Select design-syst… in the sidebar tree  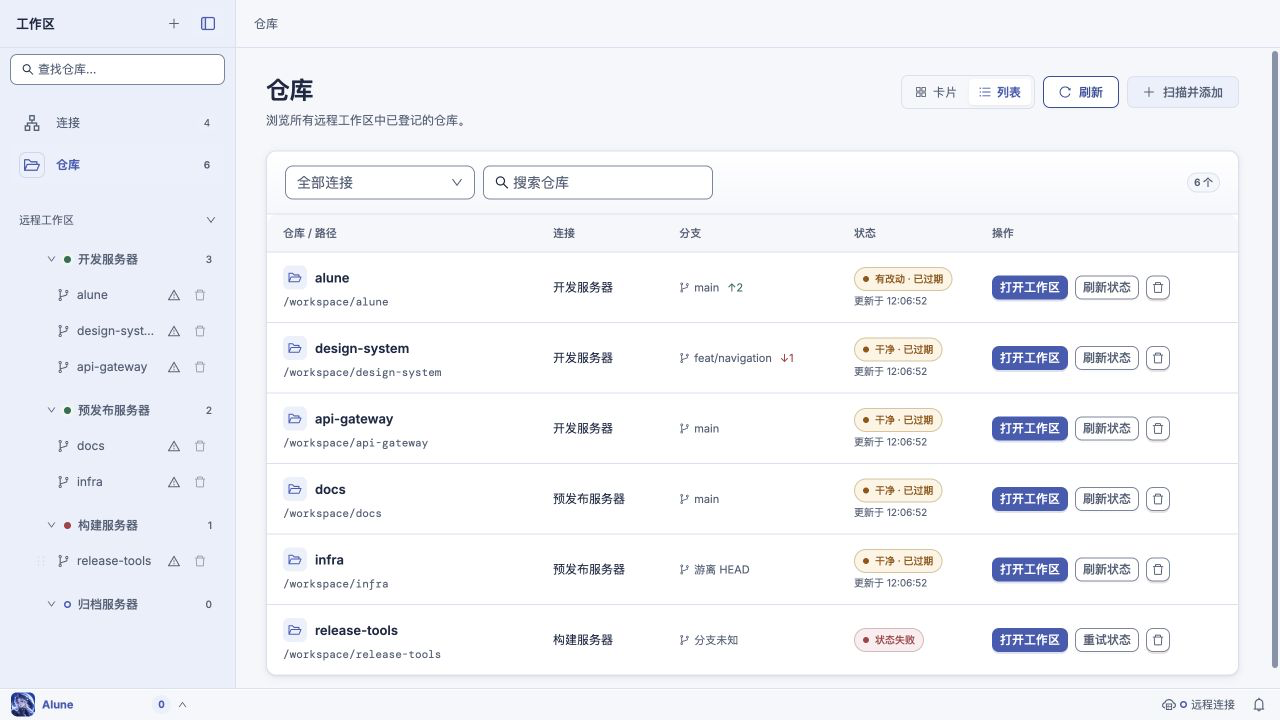(x=115, y=331)
